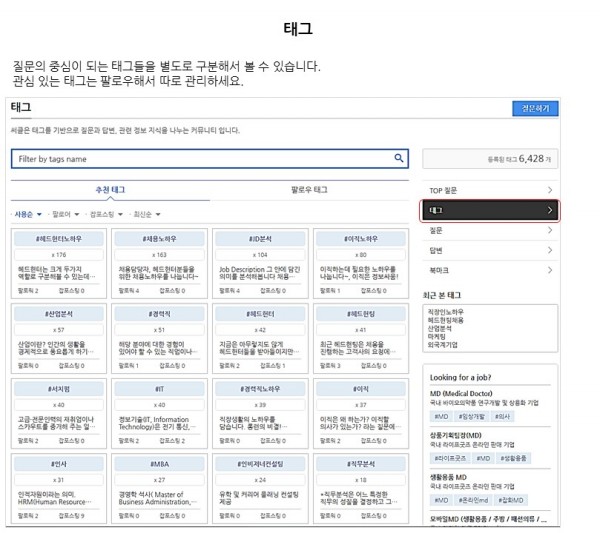Select 질문 in the sidebar menu
The image size is (600, 533).
(490, 230)
